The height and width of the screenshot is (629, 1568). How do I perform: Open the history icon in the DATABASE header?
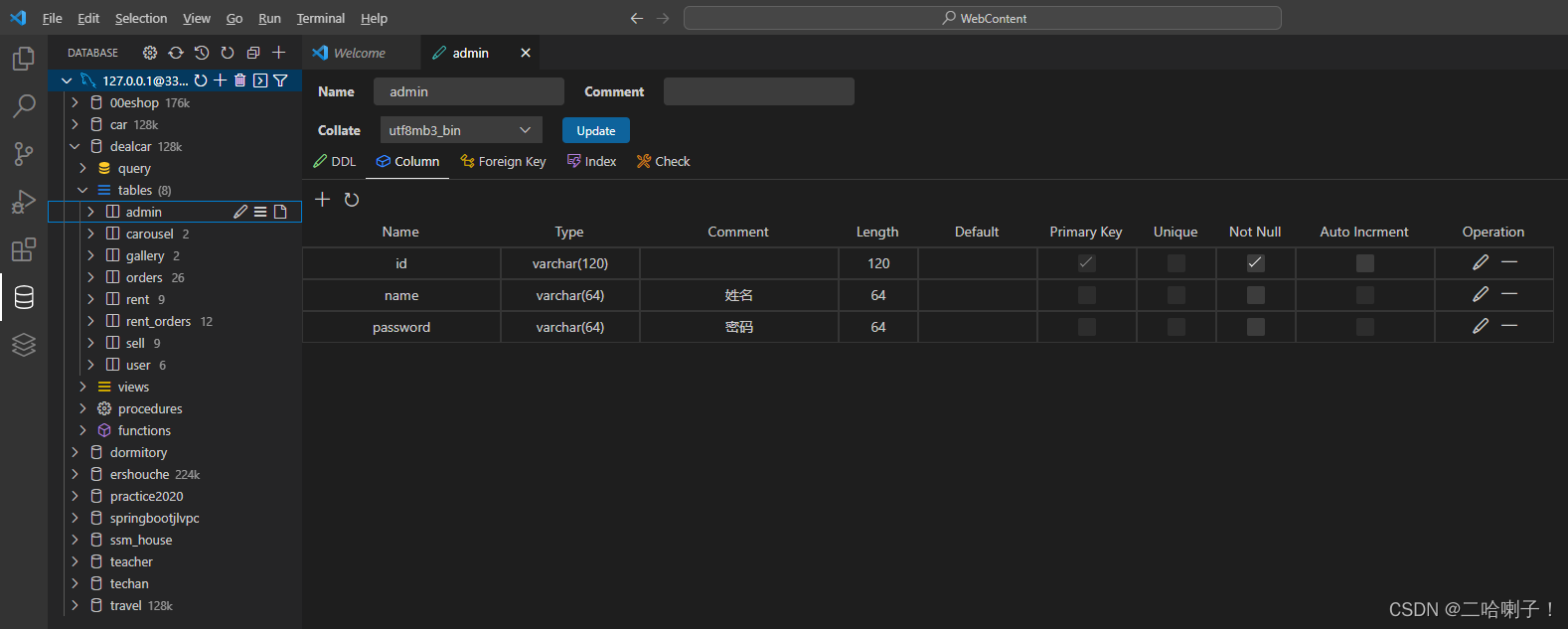(202, 53)
